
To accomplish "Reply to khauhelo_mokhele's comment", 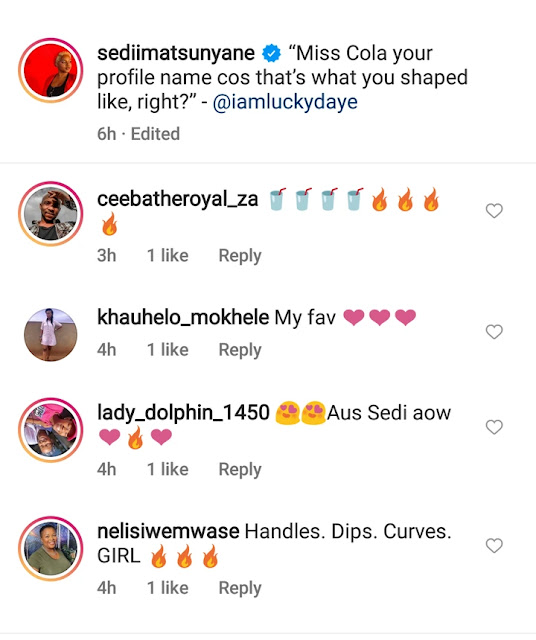I will pyautogui.click(x=240, y=350).
